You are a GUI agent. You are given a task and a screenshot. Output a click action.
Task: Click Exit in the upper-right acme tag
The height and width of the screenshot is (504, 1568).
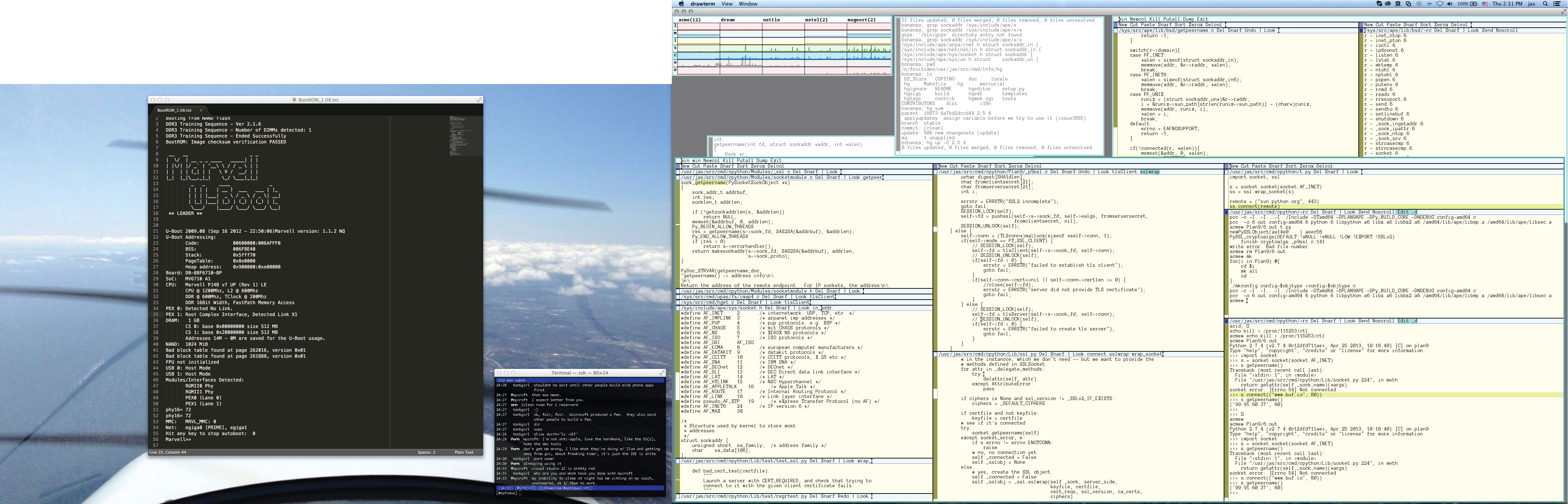point(1203,19)
